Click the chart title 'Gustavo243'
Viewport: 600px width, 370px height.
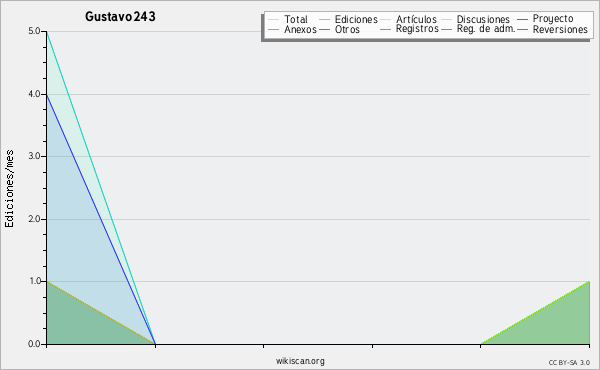[120, 16]
